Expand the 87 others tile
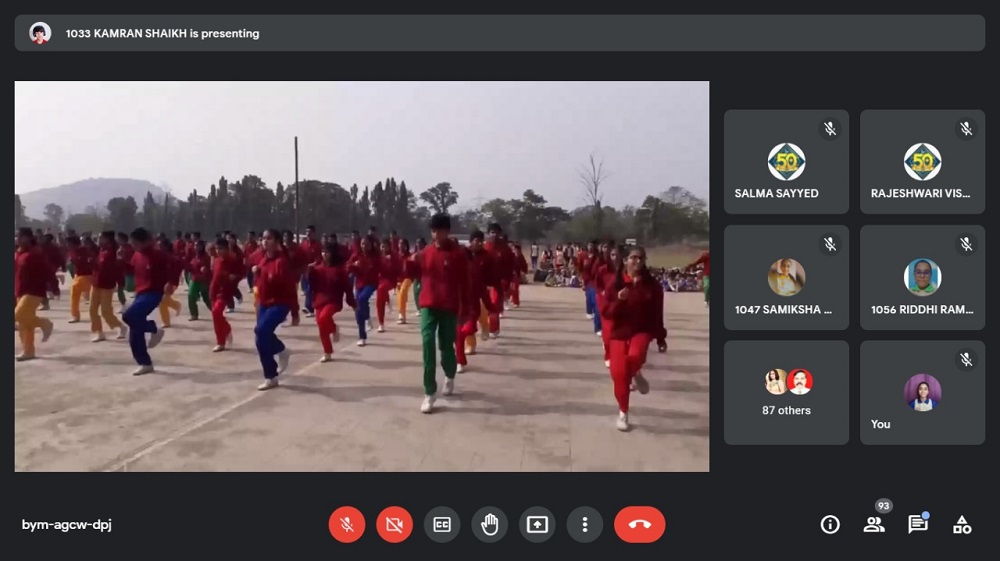1000x561 pixels. [x=786, y=392]
